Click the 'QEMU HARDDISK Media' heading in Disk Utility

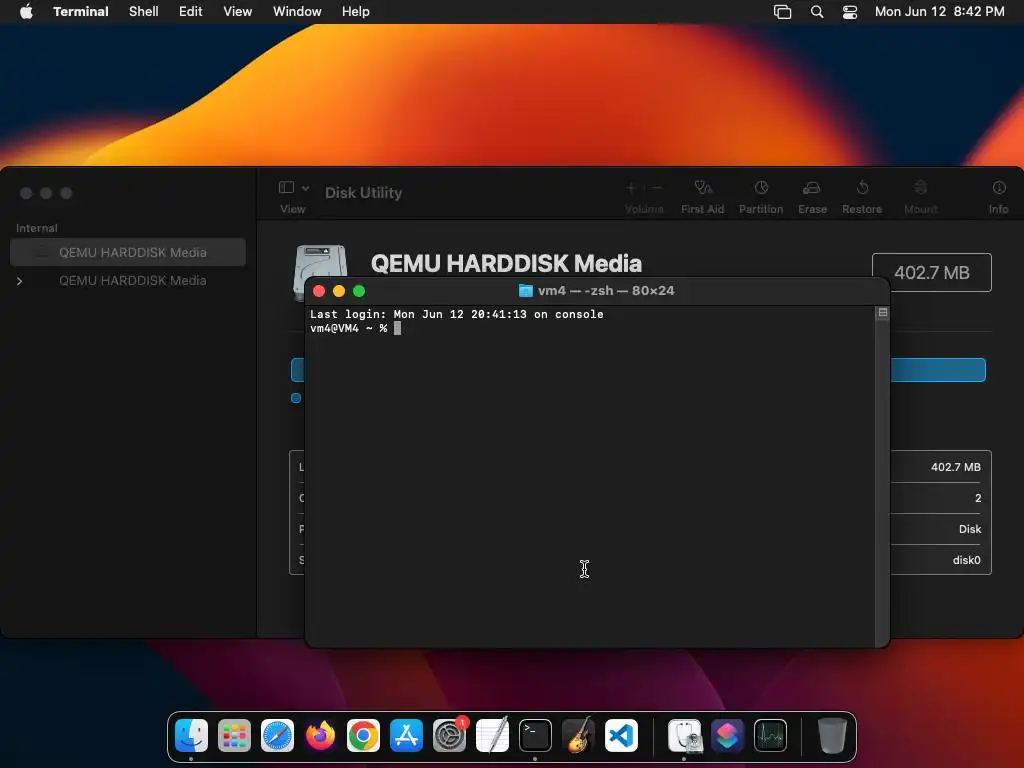pos(506,263)
